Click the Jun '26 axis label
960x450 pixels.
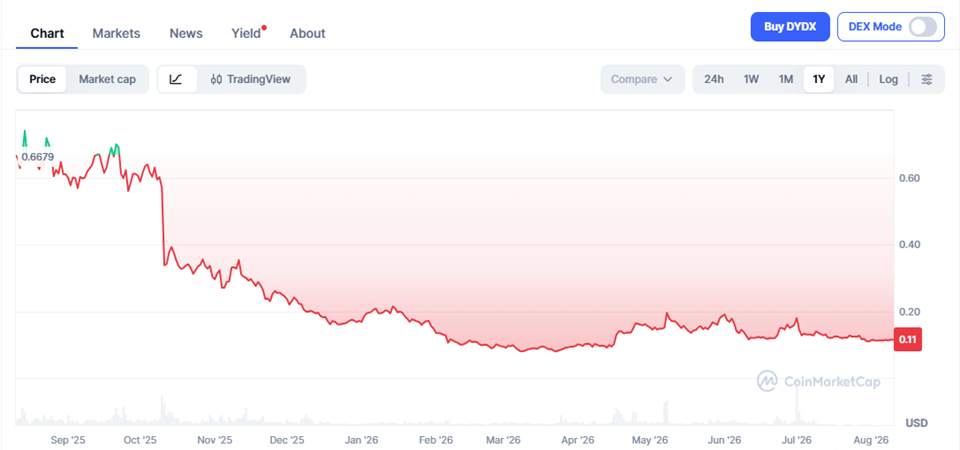tap(724, 440)
